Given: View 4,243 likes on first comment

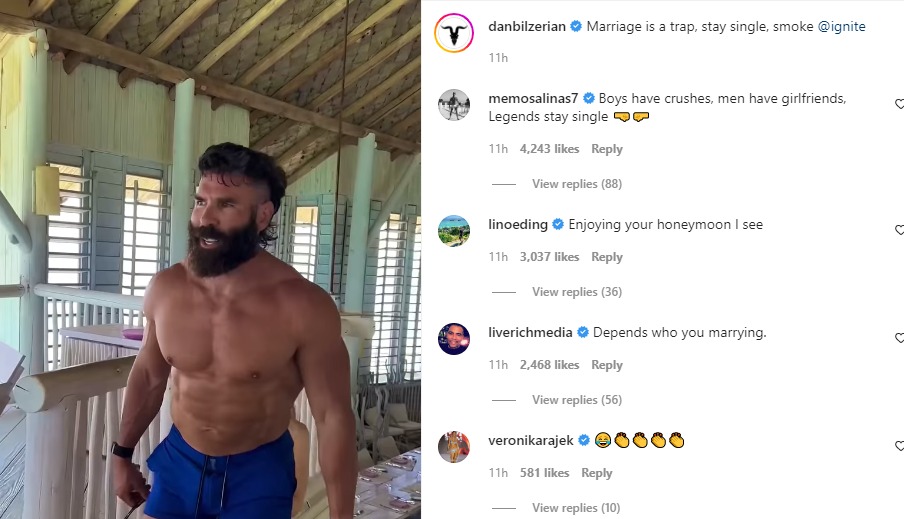Looking at the screenshot, I should click(x=549, y=149).
